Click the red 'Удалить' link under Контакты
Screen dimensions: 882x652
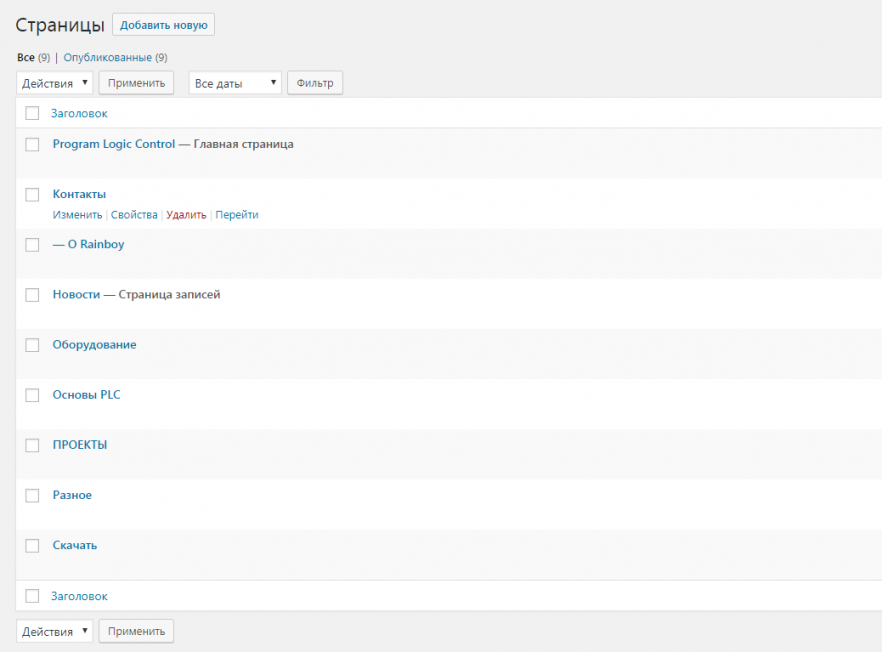[x=186, y=215]
